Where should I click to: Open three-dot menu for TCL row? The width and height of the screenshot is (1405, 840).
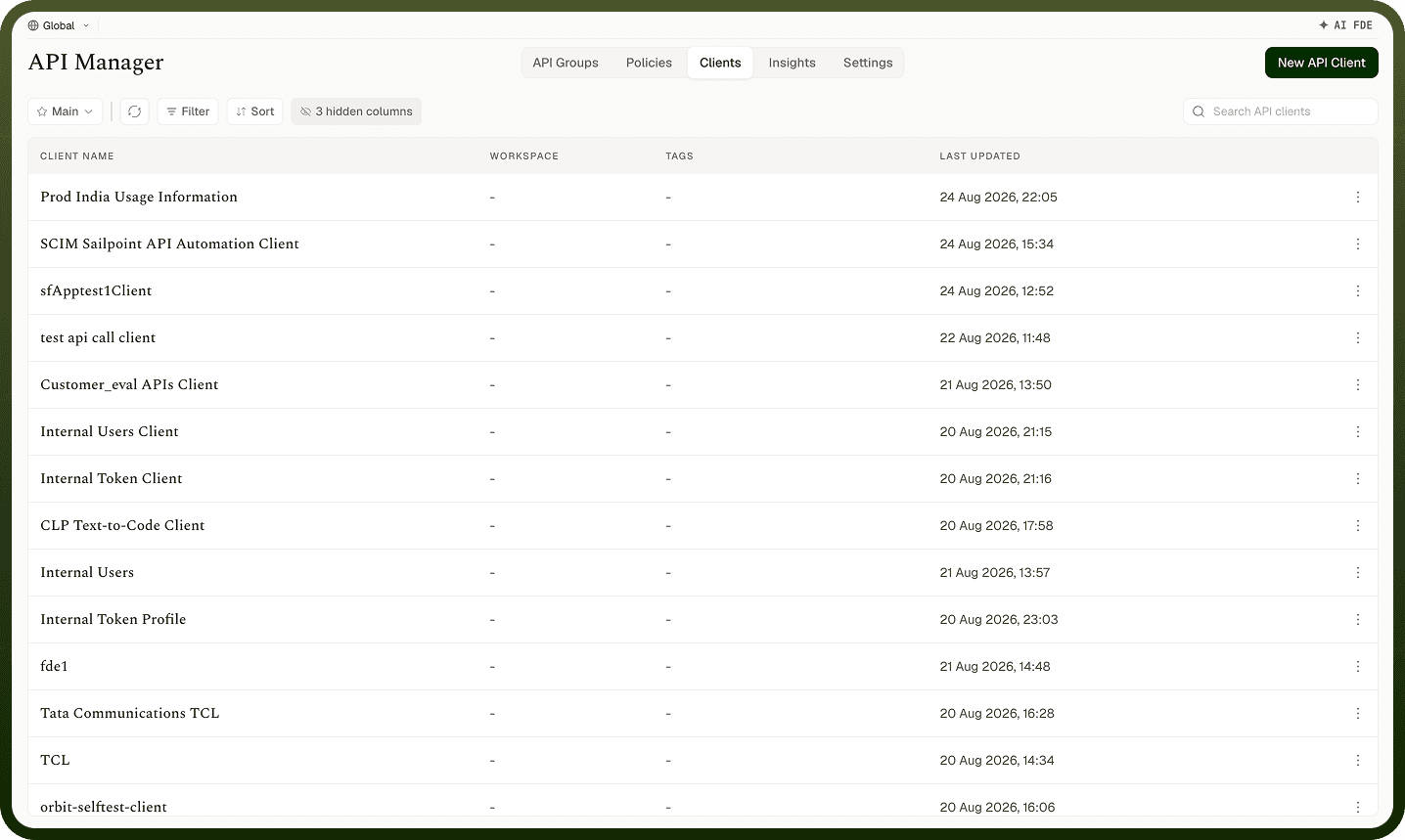(1358, 761)
